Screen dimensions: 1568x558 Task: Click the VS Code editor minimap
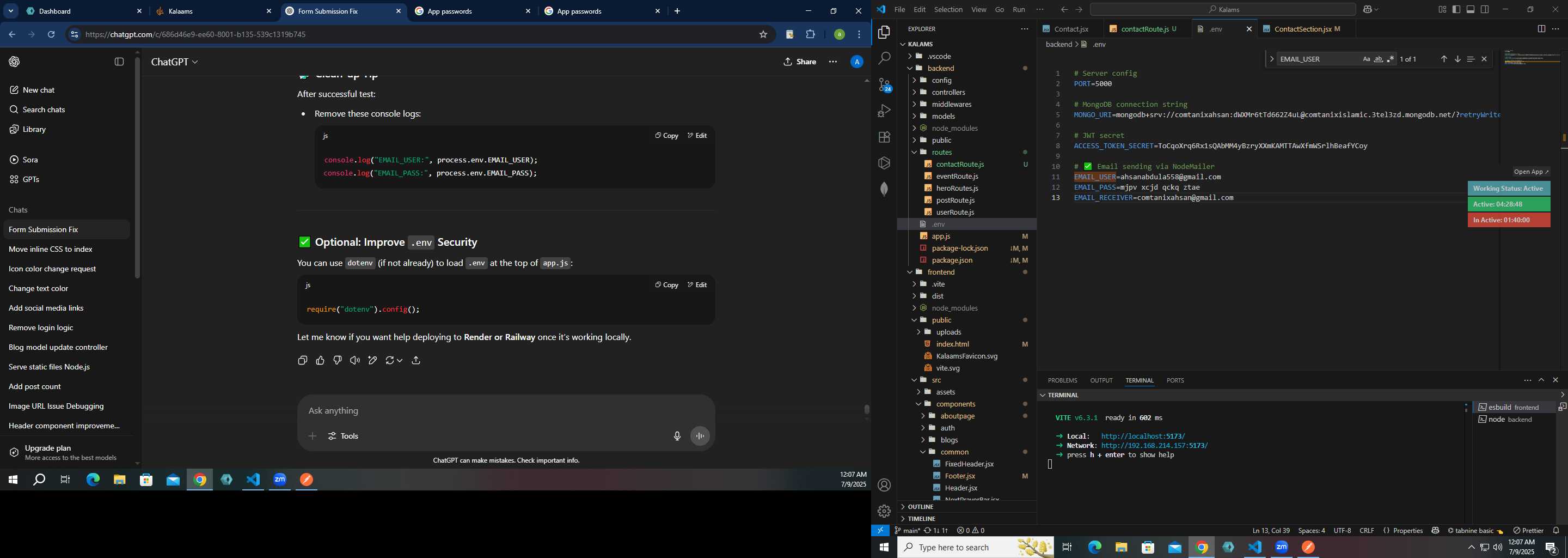click(1532, 57)
